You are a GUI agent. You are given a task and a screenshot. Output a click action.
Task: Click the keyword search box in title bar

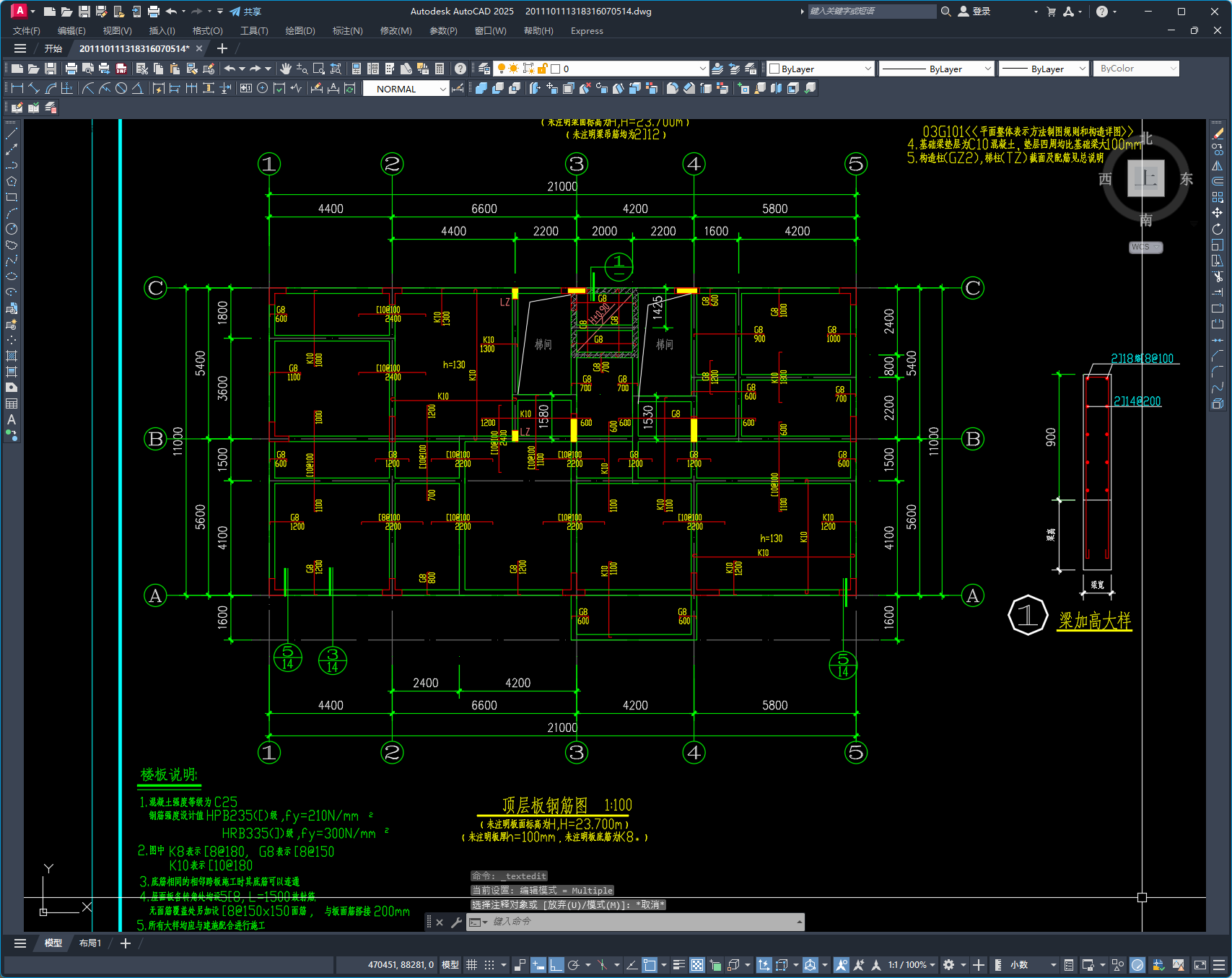point(871,12)
